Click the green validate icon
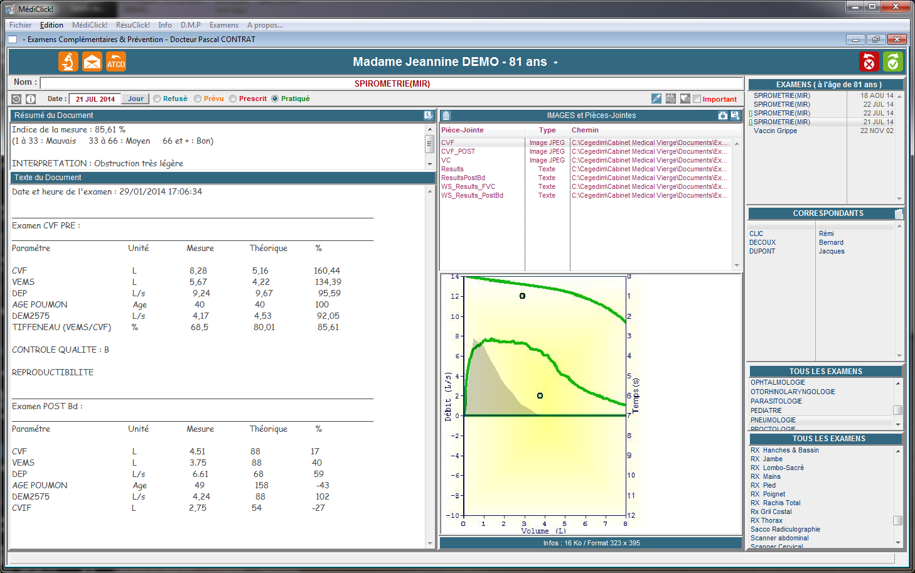Viewport: 915px width, 573px height. [892, 62]
